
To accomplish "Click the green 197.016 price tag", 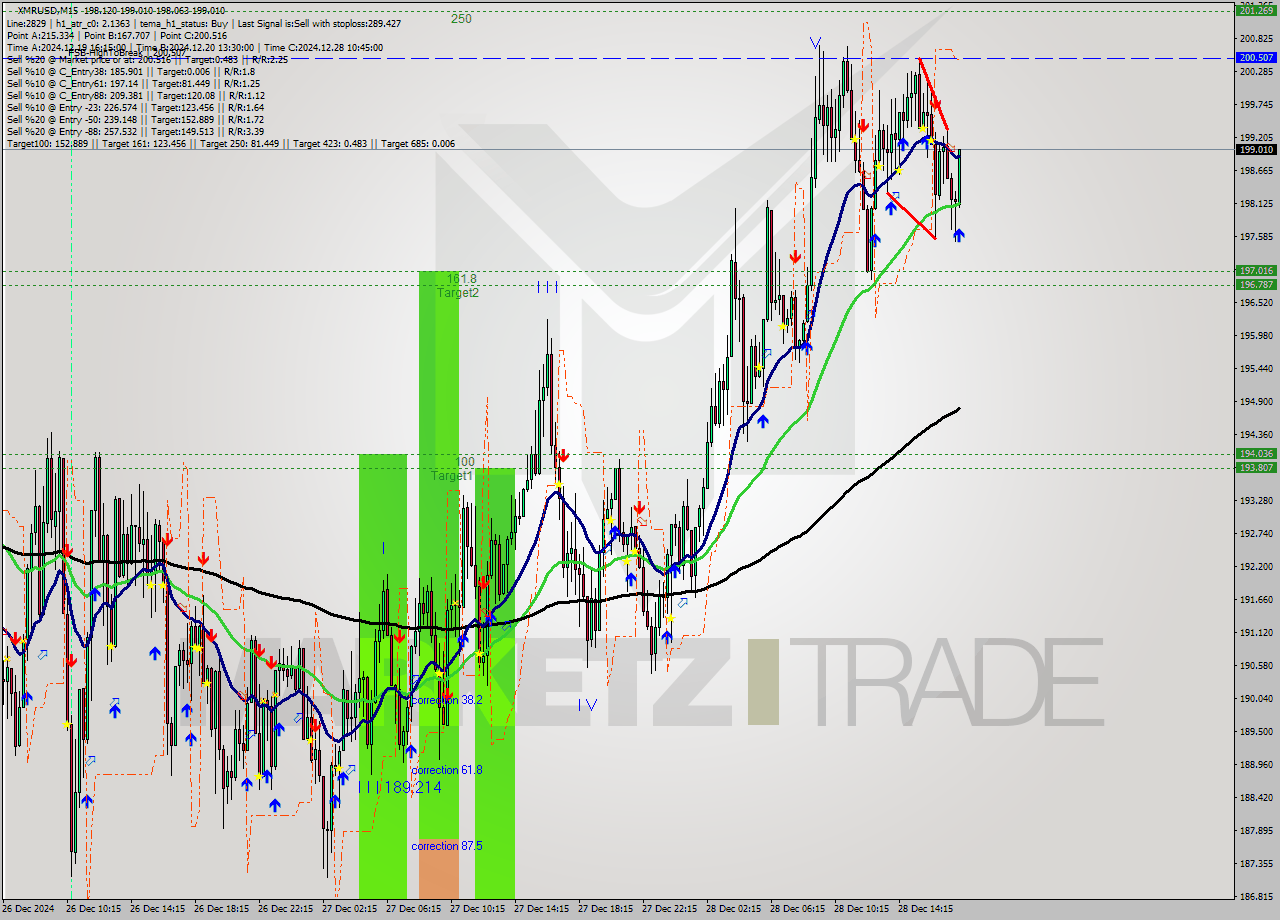I will pos(1256,270).
